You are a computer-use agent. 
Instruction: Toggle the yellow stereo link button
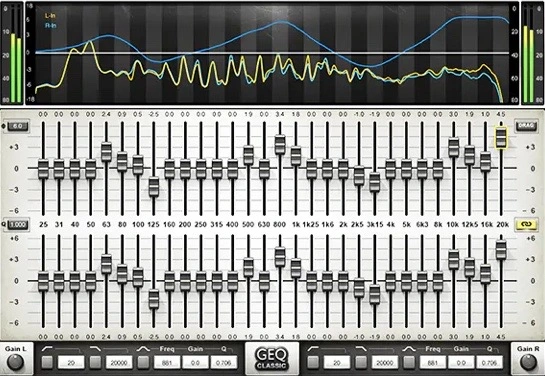click(527, 224)
